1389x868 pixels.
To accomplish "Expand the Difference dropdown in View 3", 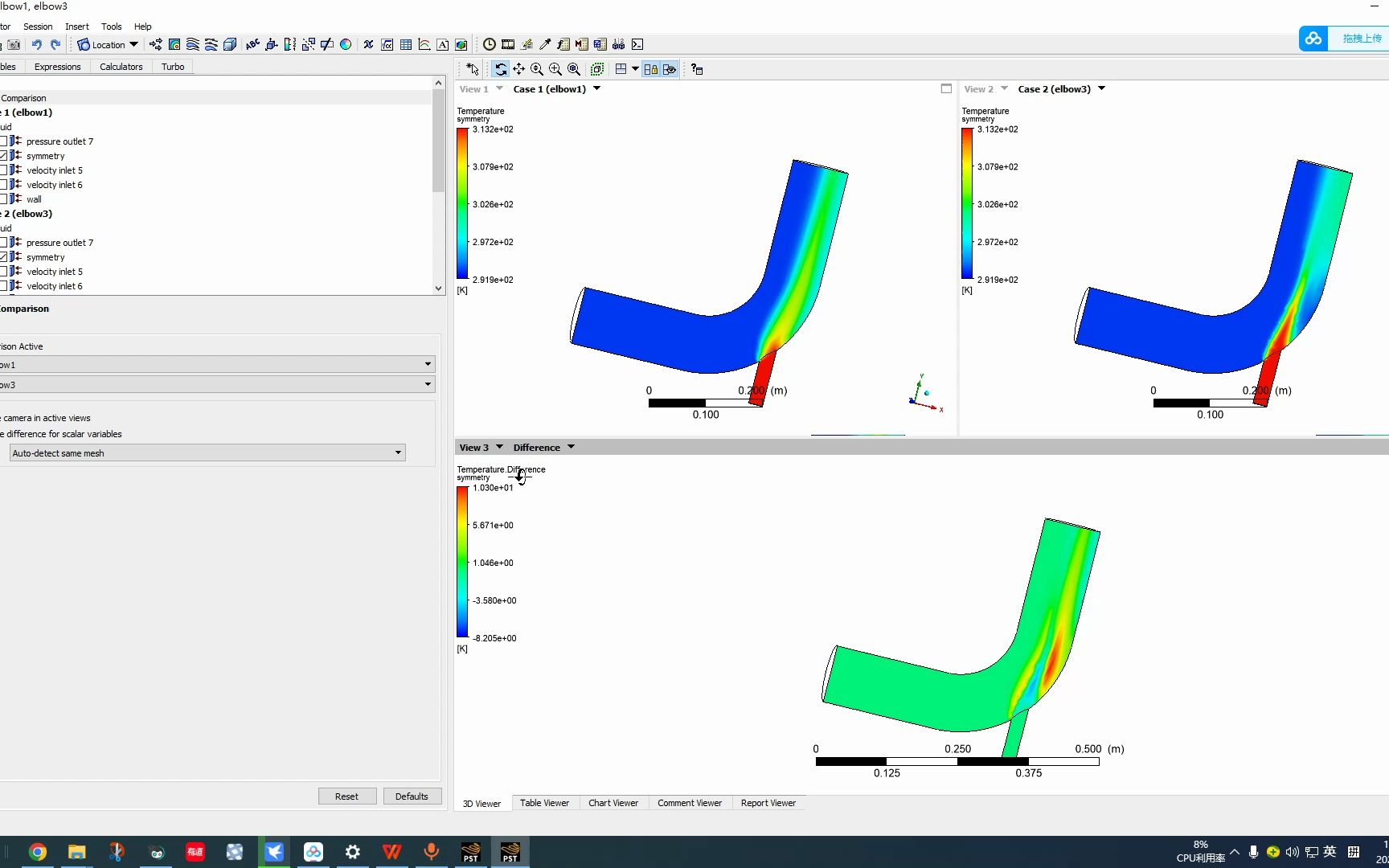I will (570, 447).
